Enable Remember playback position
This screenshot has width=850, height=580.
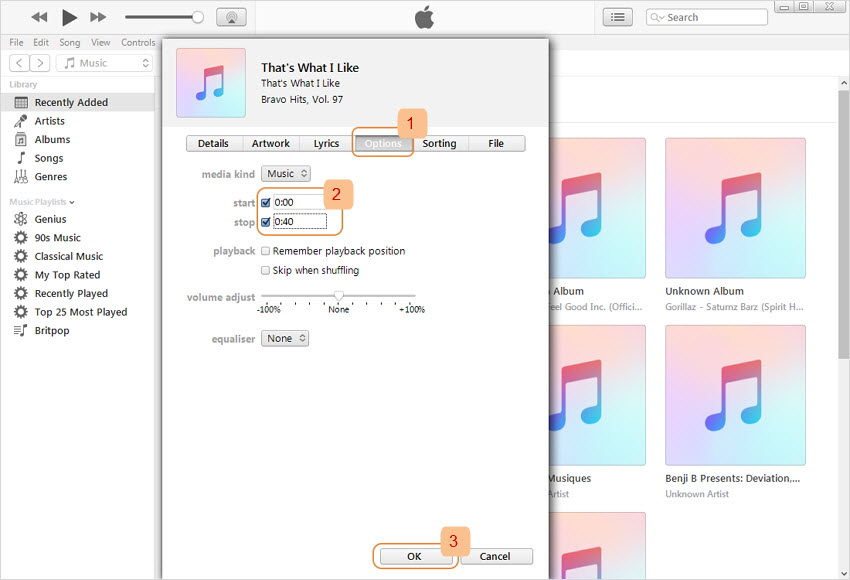(265, 251)
